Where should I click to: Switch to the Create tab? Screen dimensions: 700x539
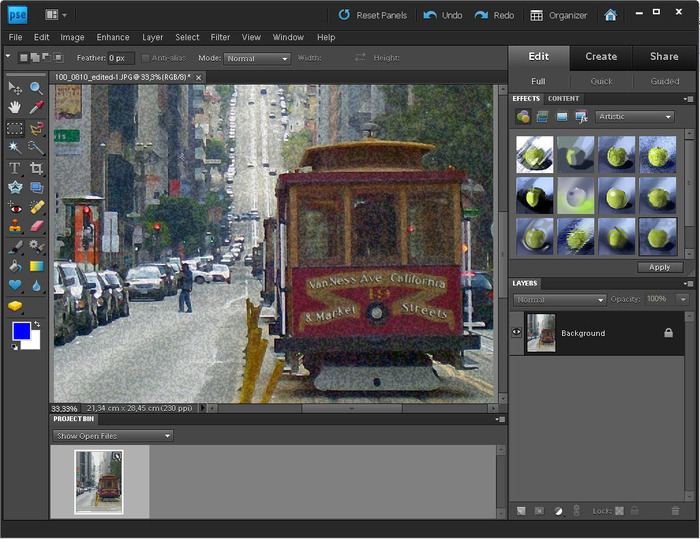601,57
